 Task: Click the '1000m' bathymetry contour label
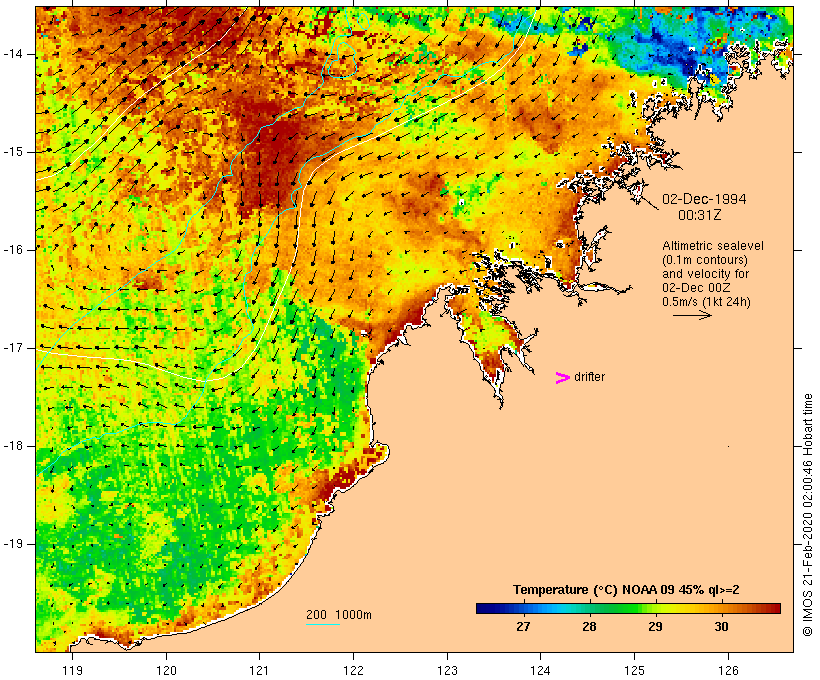coord(353,615)
